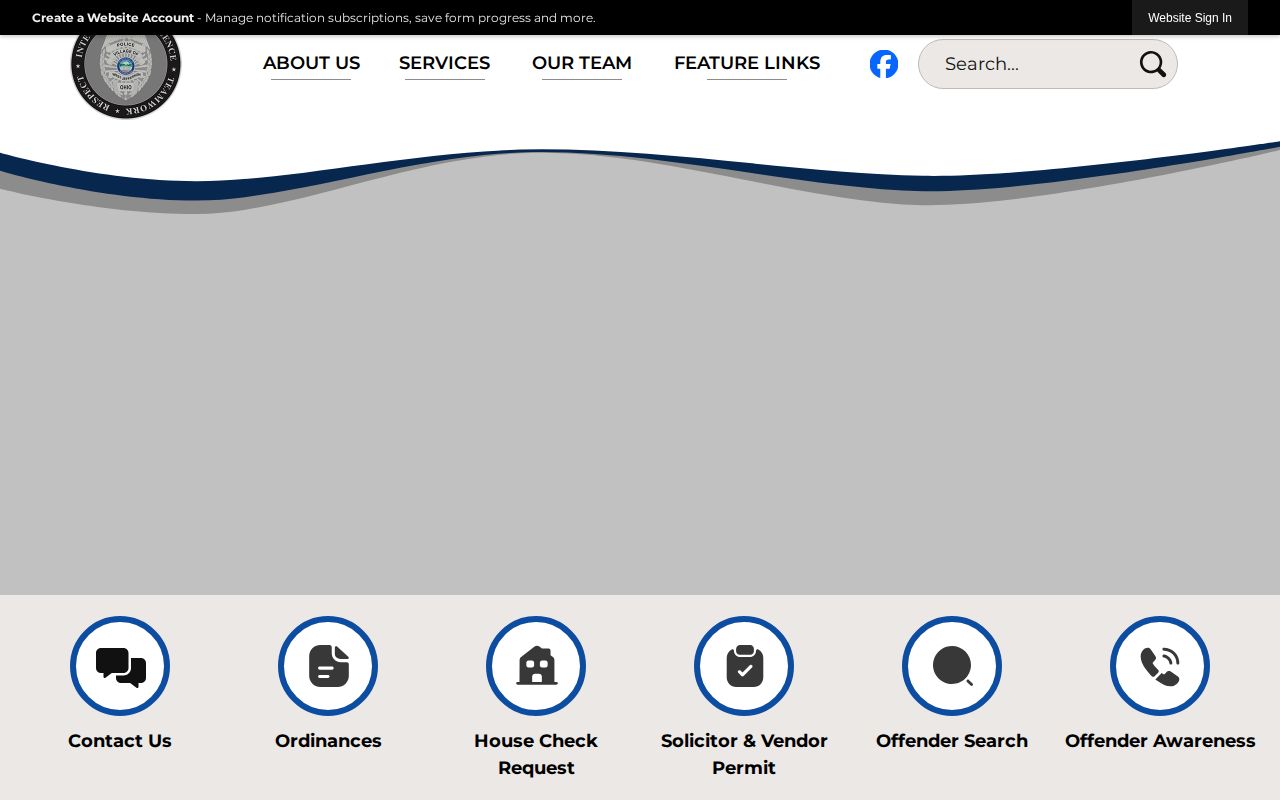Open the Feature Links menu
This screenshot has width=1280, height=800.
747,63
